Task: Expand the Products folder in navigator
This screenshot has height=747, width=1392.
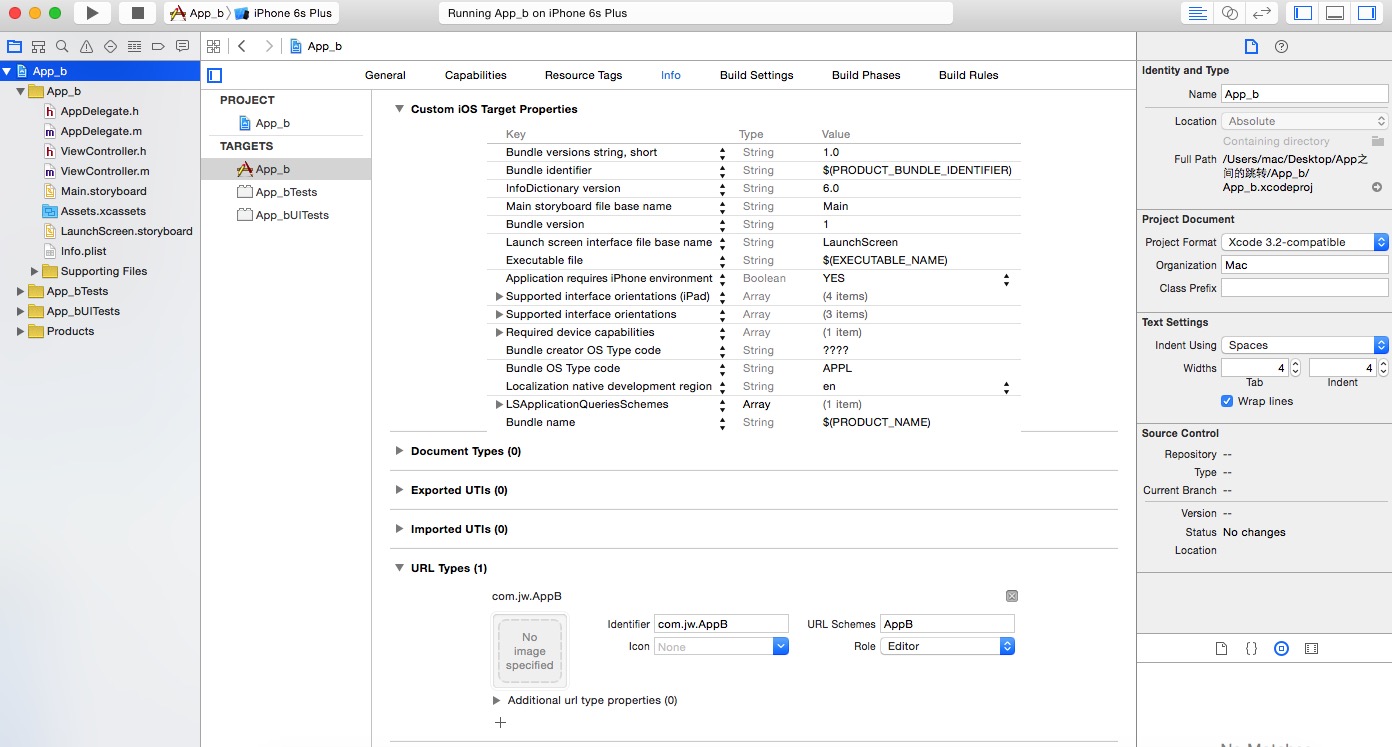Action: 20,331
